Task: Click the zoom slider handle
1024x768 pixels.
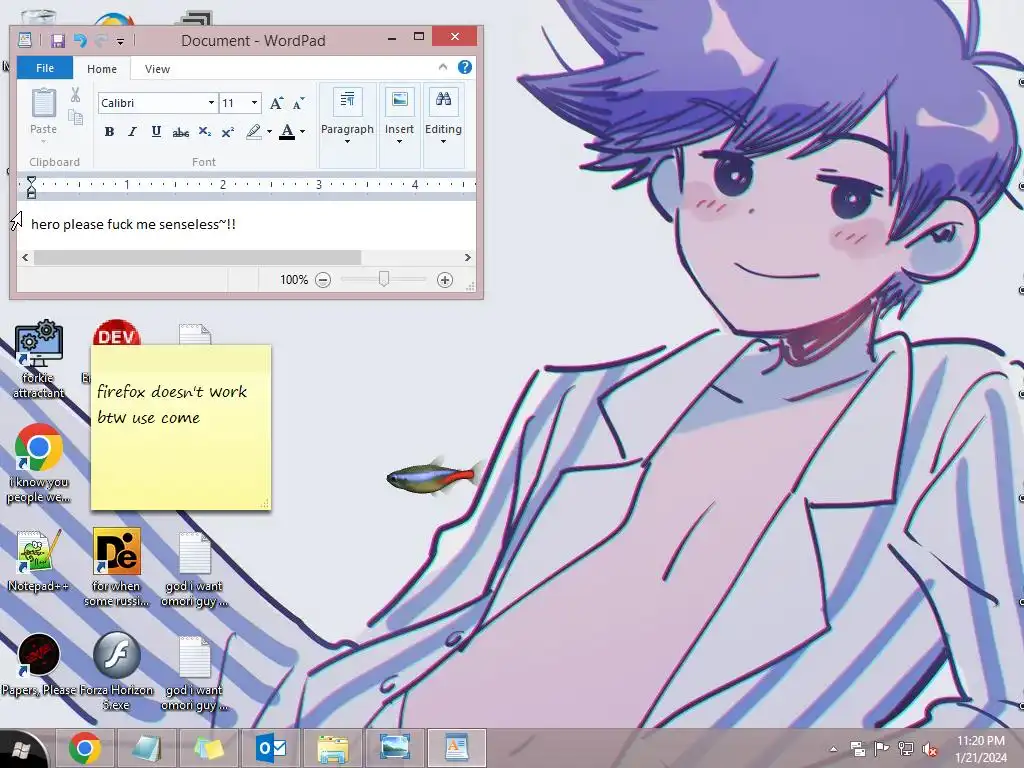Action: [x=384, y=280]
